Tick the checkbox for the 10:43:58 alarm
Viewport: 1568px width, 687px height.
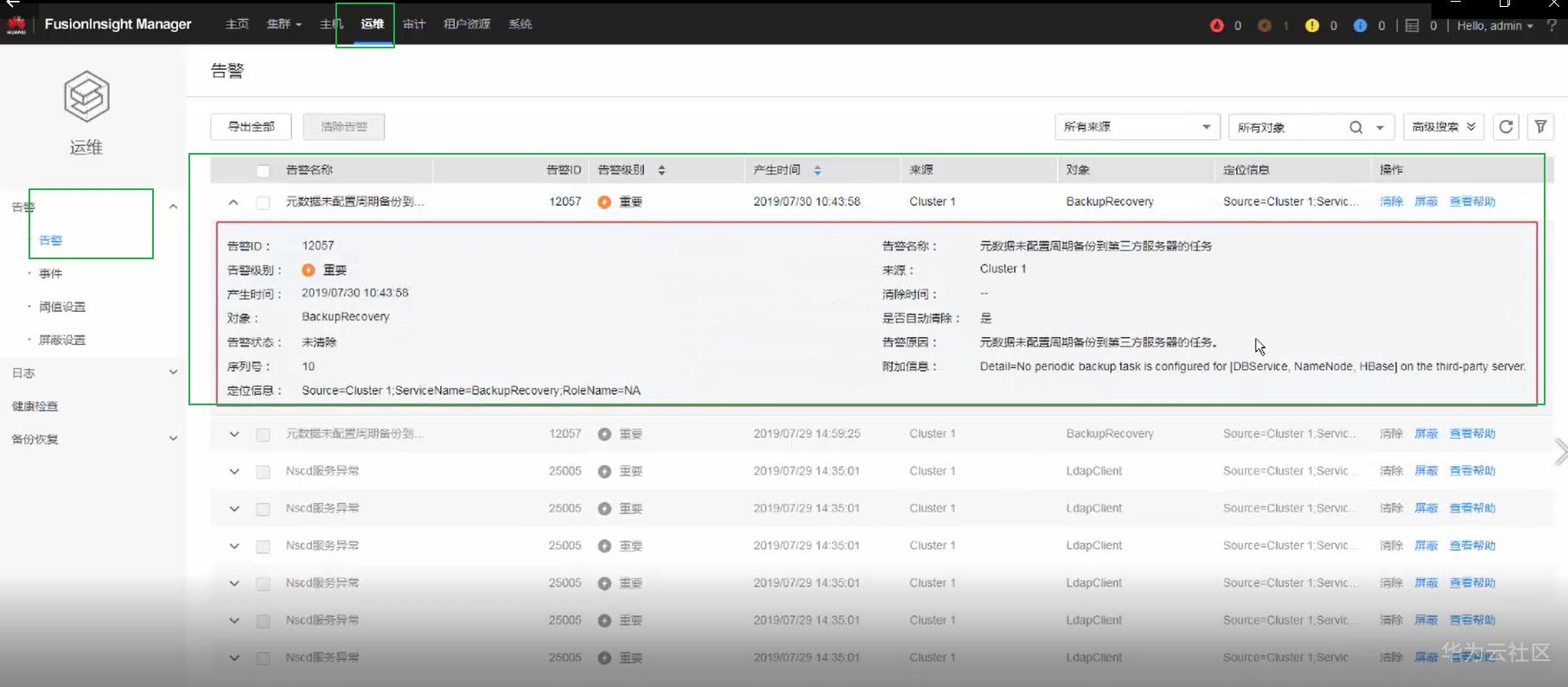pos(263,202)
